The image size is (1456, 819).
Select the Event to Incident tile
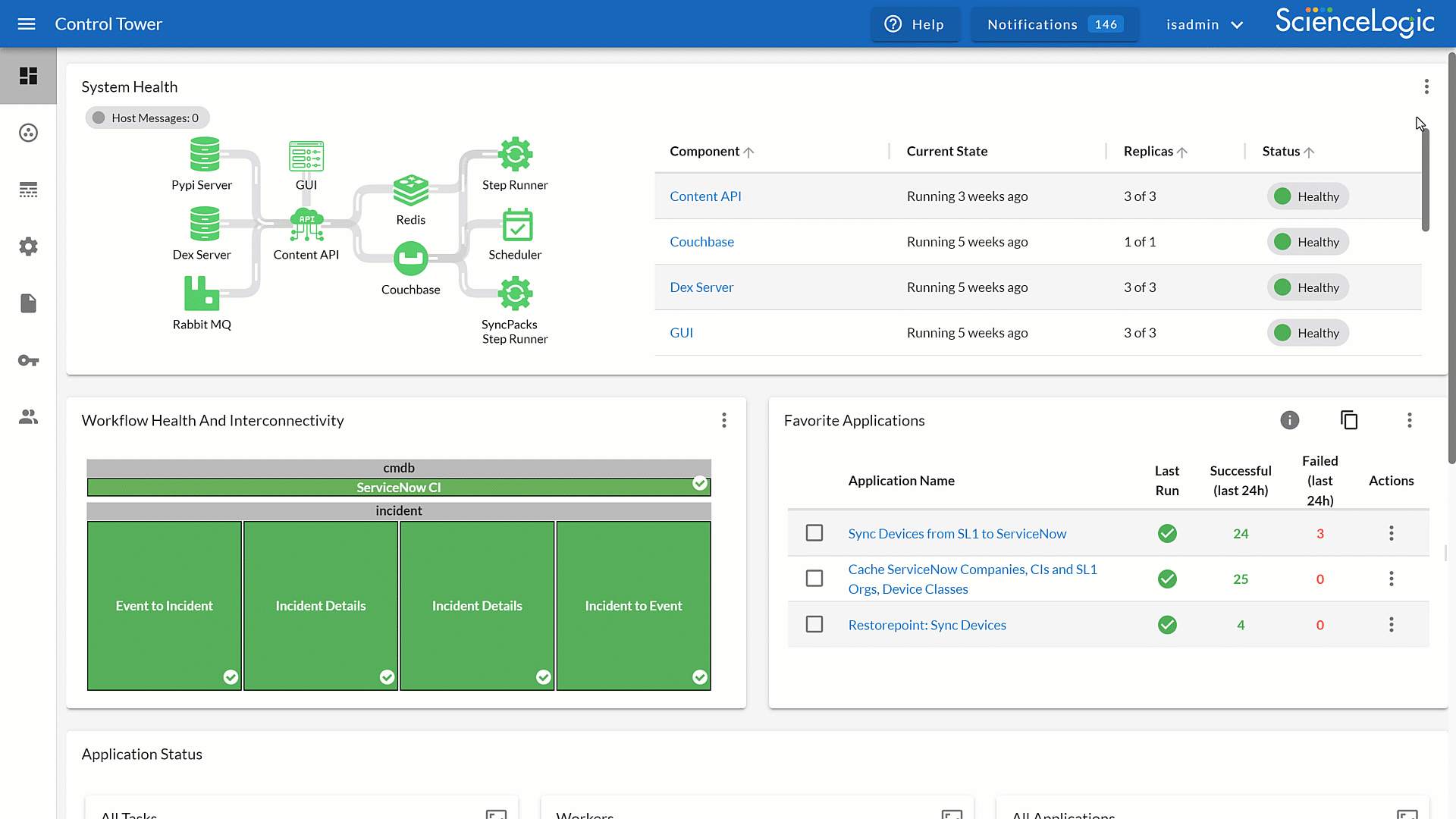coord(165,606)
